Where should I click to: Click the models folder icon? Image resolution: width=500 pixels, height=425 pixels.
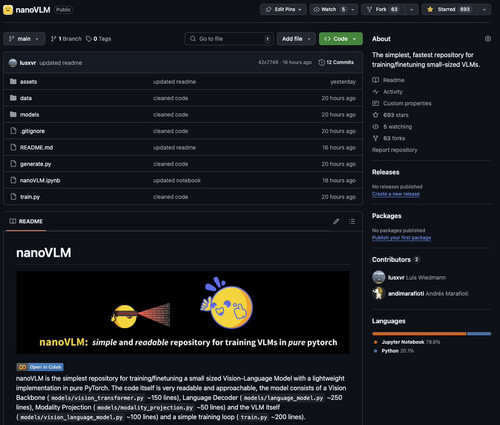13,114
